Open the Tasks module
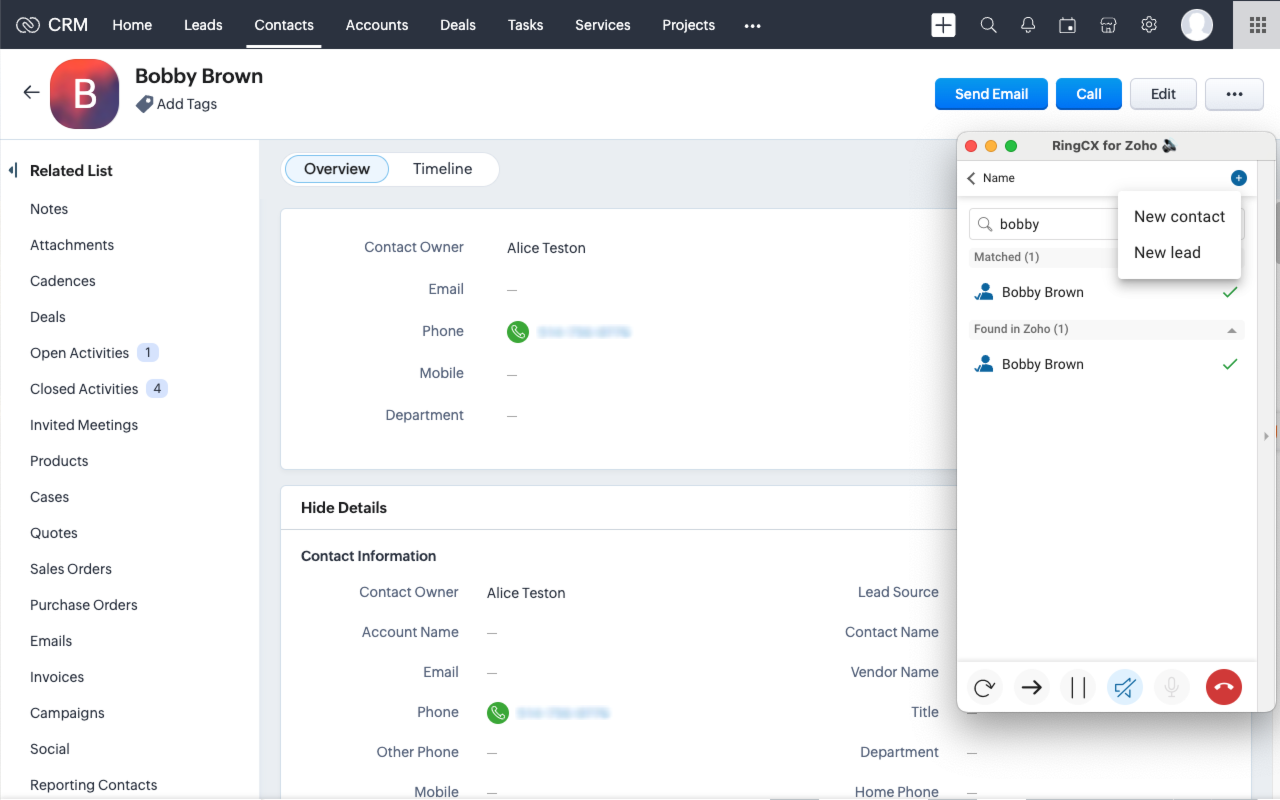The height and width of the screenshot is (800, 1280). pyautogui.click(x=525, y=25)
